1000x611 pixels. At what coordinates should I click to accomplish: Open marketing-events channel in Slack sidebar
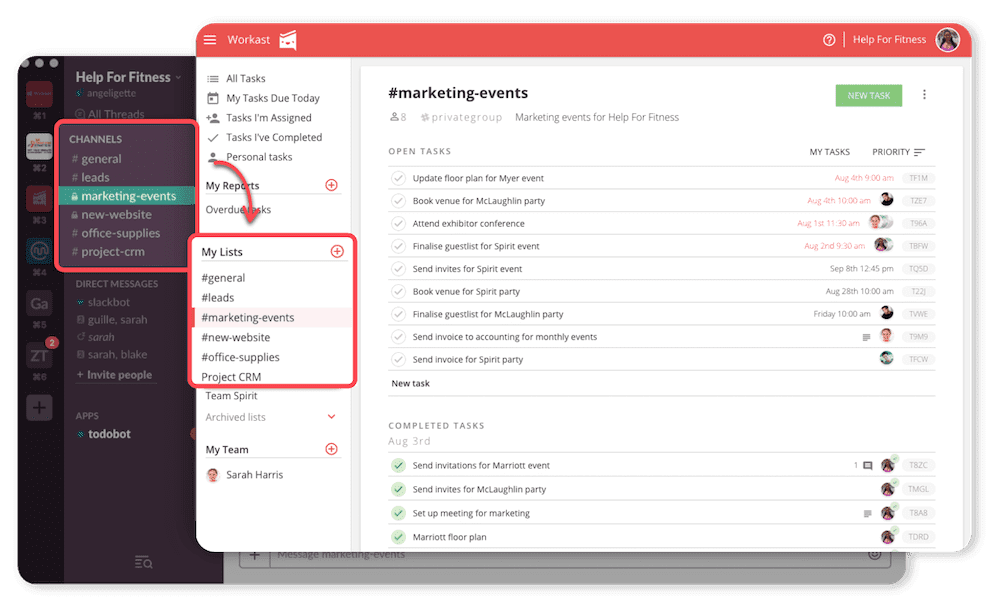(x=126, y=196)
